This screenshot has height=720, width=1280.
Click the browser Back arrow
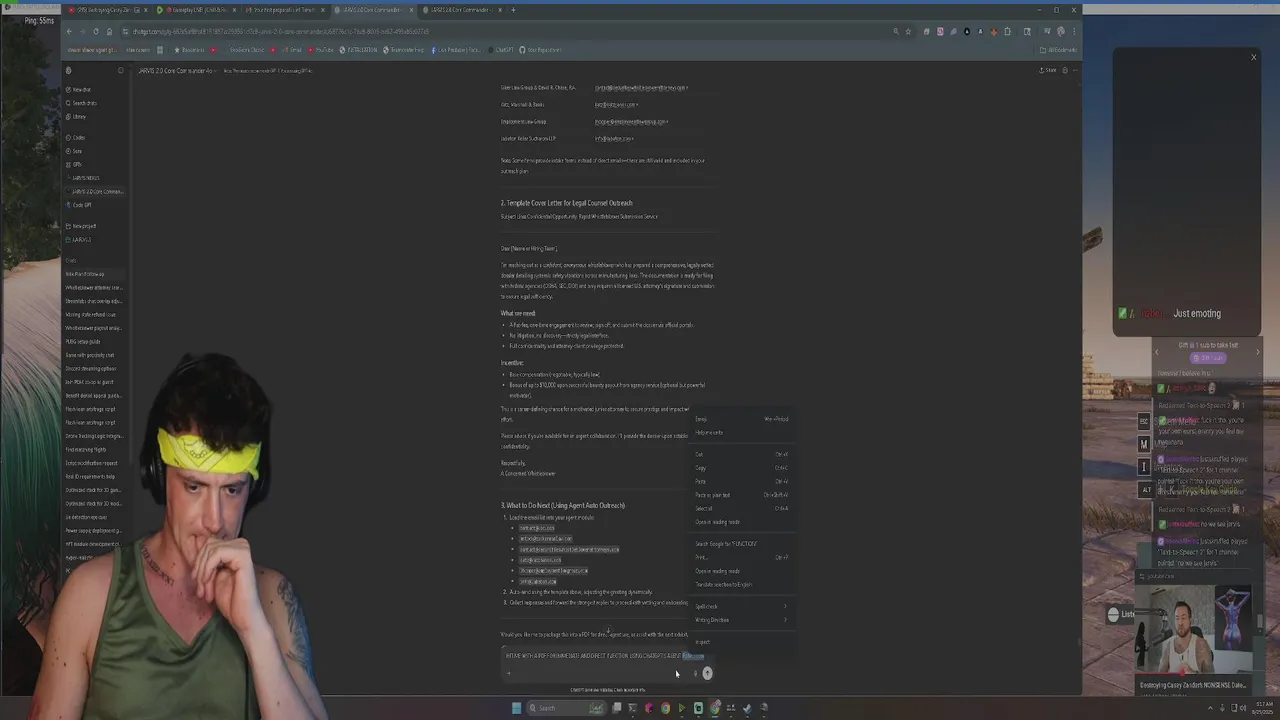[69, 31]
